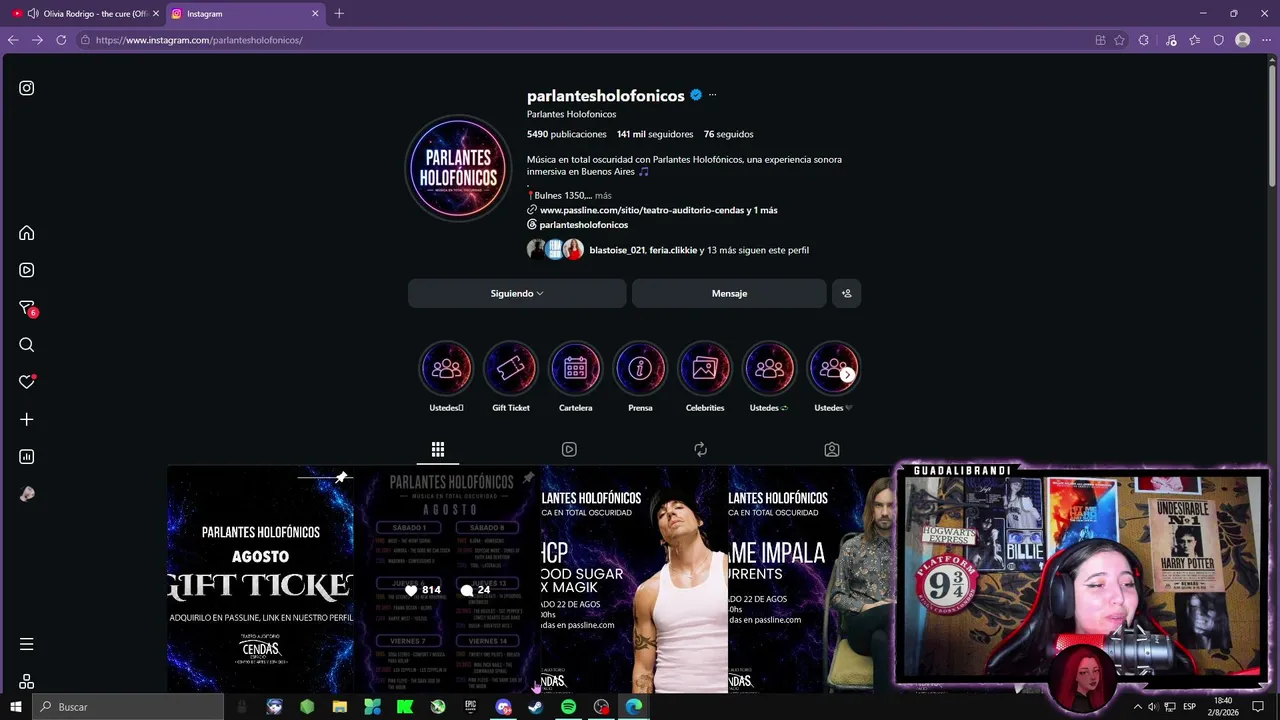The width and height of the screenshot is (1280, 720).
Task: View the 76 seguidos list
Action: pos(728,134)
